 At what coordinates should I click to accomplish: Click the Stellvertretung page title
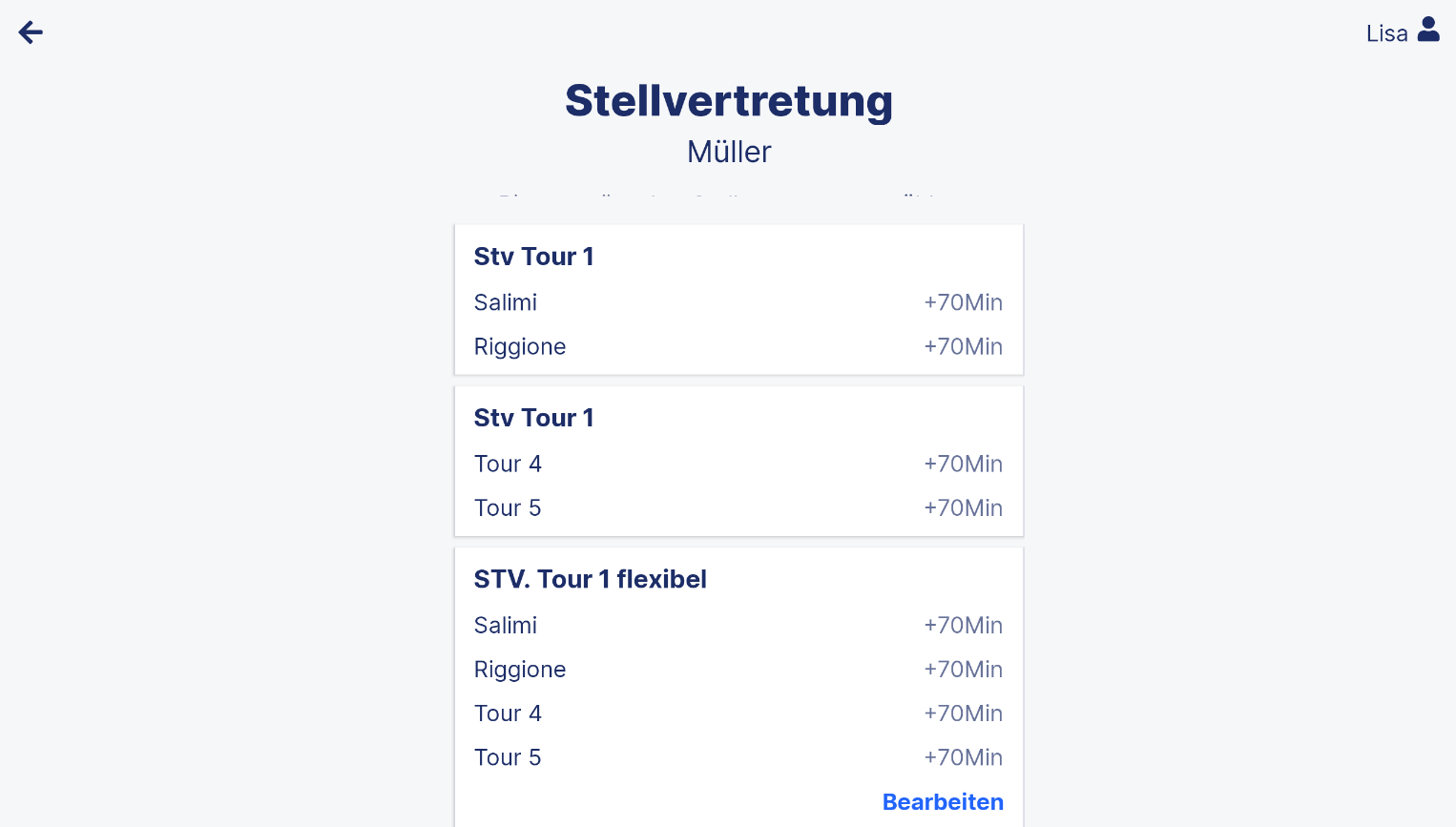pos(729,101)
